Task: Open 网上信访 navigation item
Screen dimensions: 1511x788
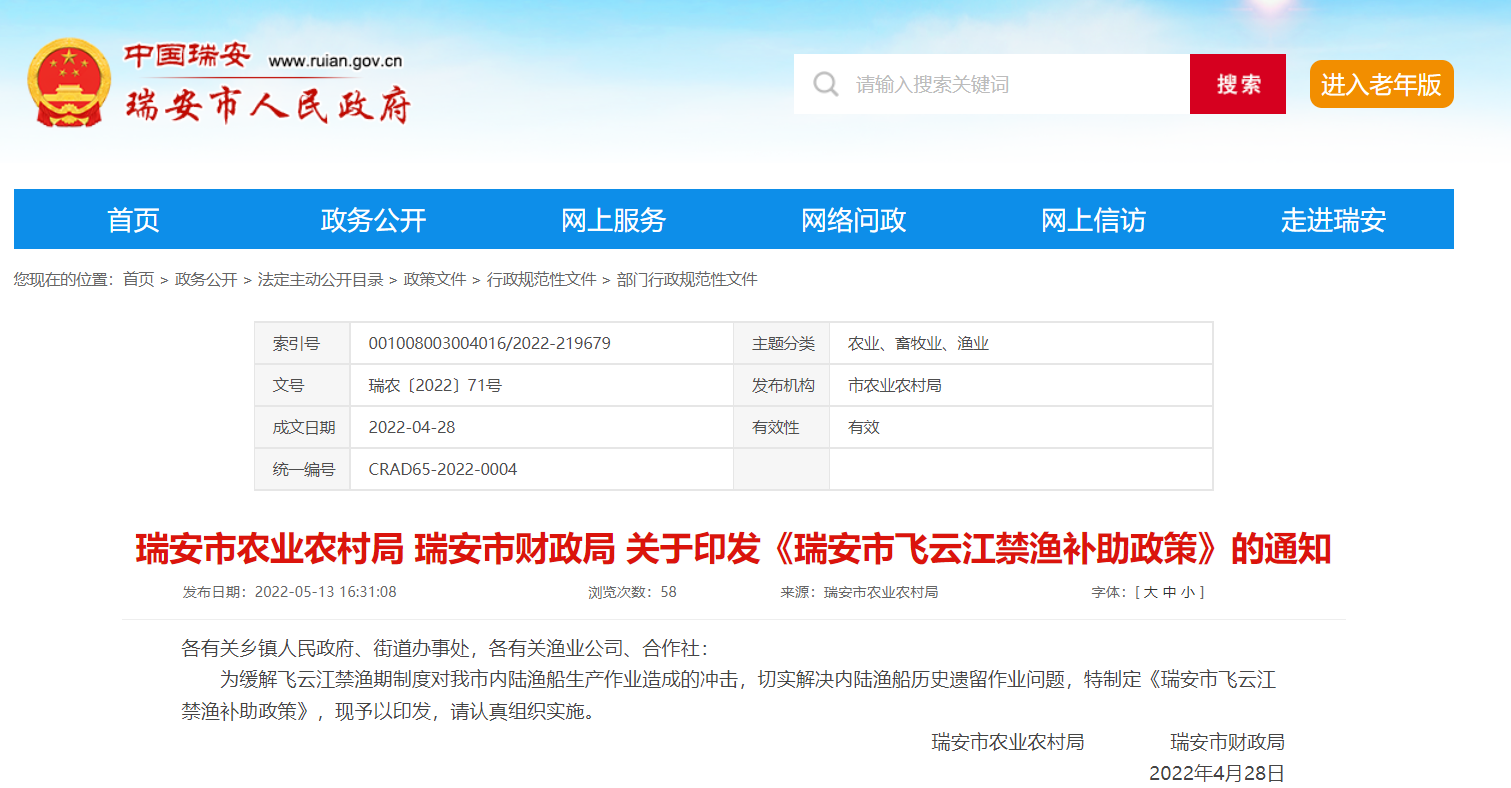Action: (1093, 220)
